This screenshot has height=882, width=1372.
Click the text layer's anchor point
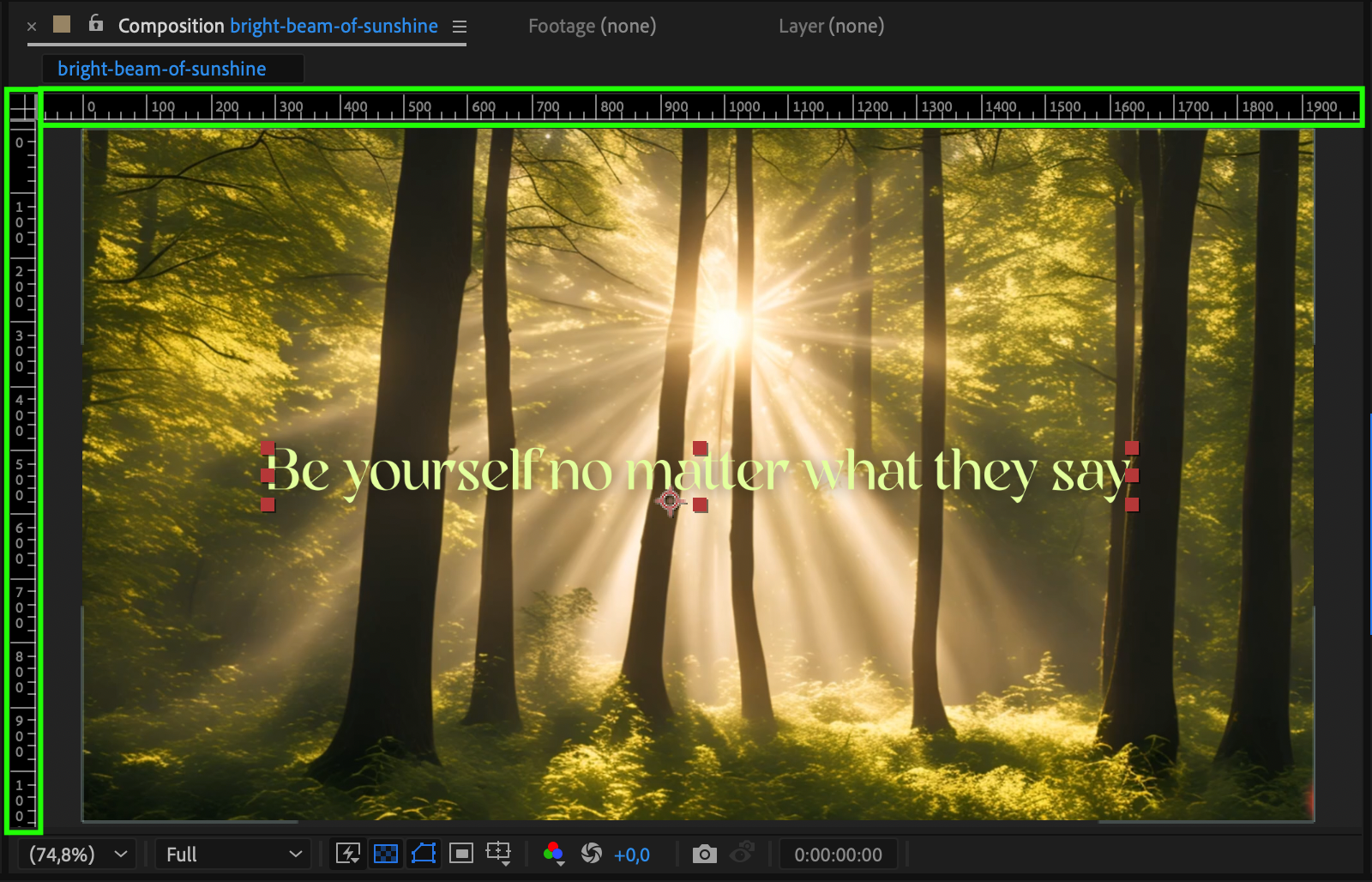click(x=670, y=500)
